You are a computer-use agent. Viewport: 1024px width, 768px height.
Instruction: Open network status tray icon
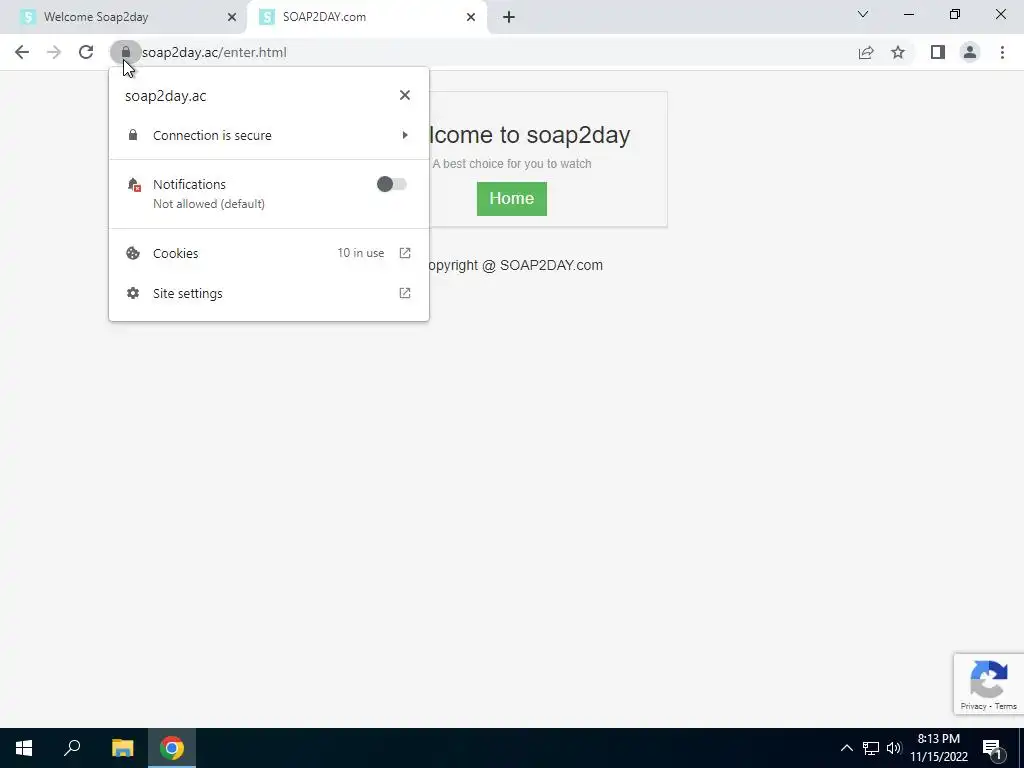point(871,748)
